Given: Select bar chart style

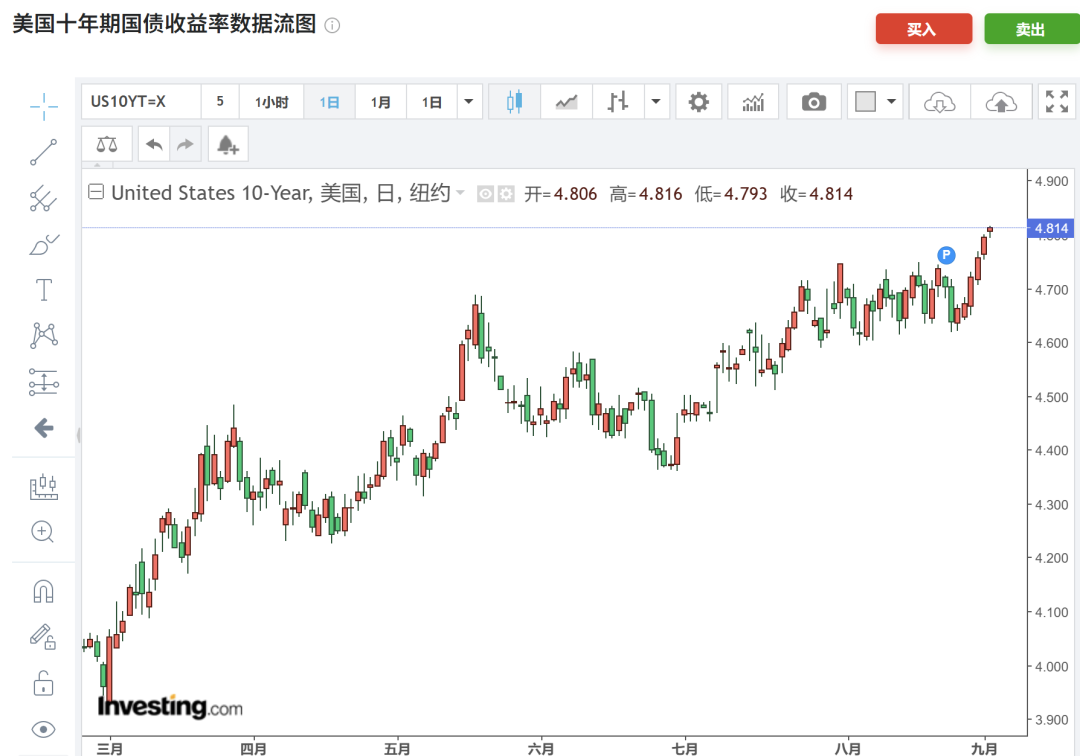Looking at the screenshot, I should (x=618, y=102).
